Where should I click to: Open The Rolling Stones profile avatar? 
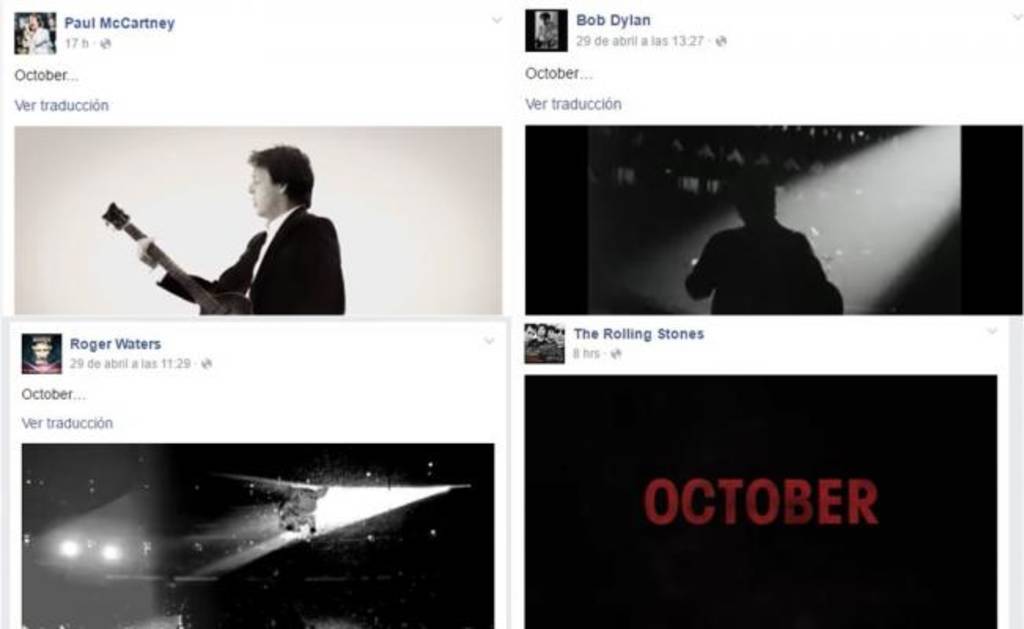pyautogui.click(x=545, y=344)
